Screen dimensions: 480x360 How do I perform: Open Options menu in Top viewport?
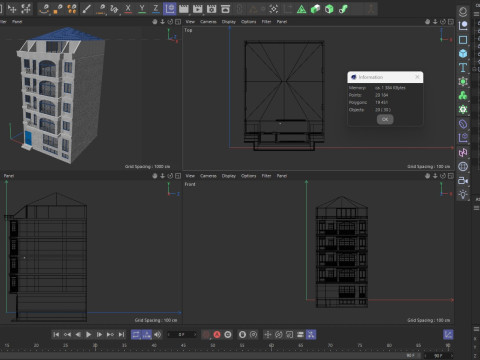point(249,22)
